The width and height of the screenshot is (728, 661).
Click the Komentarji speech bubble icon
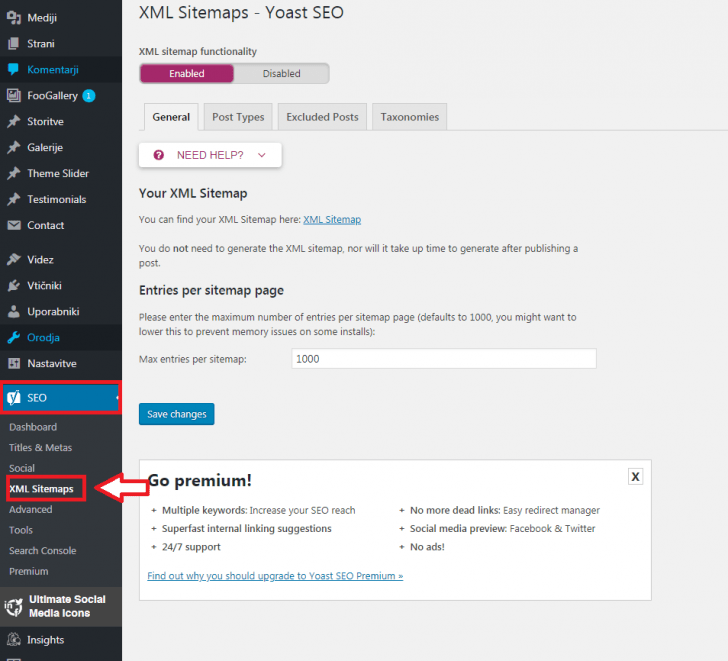pos(14,70)
